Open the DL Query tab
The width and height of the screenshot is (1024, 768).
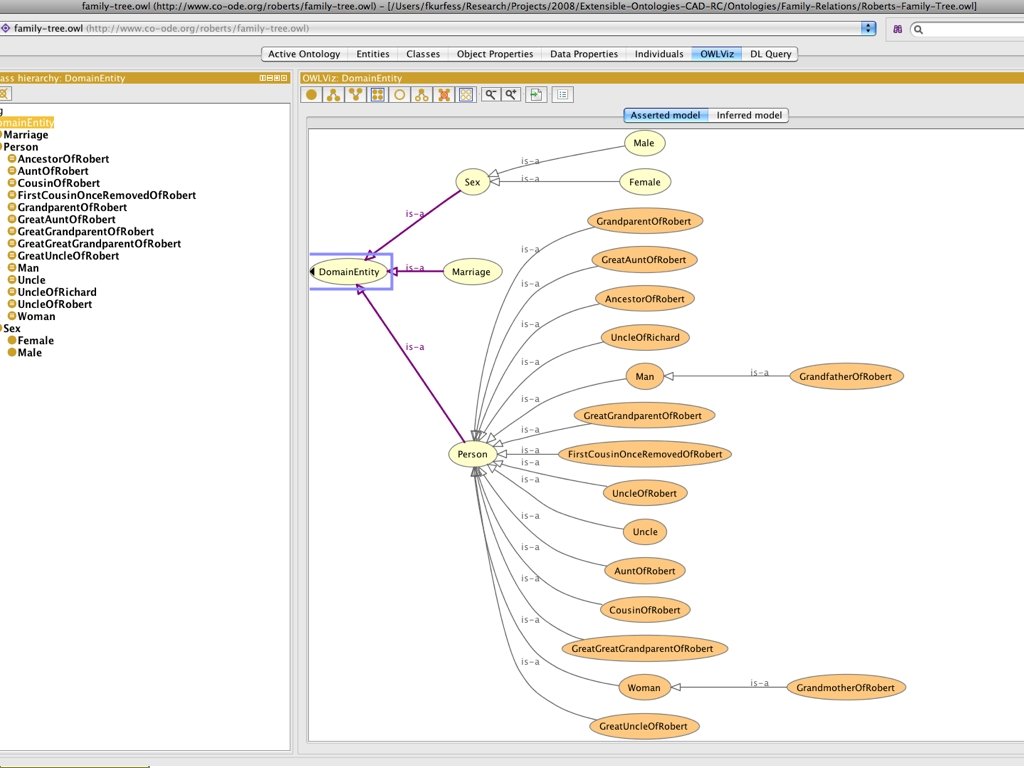tap(771, 54)
